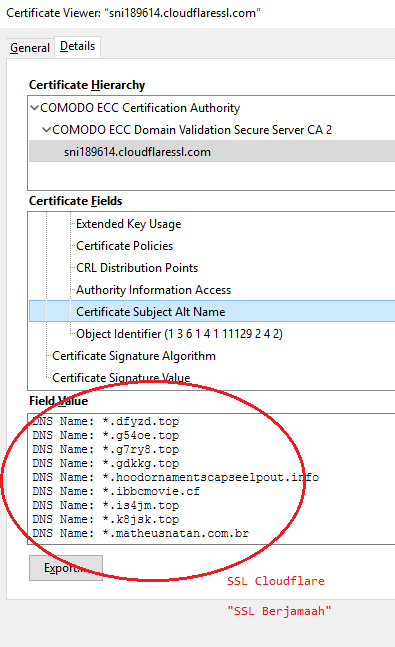
Task: Click the Export button
Action: (66, 568)
